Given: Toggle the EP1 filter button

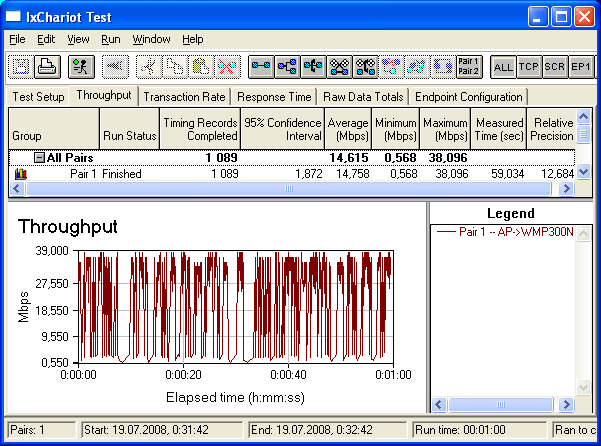Looking at the screenshot, I should tap(582, 67).
